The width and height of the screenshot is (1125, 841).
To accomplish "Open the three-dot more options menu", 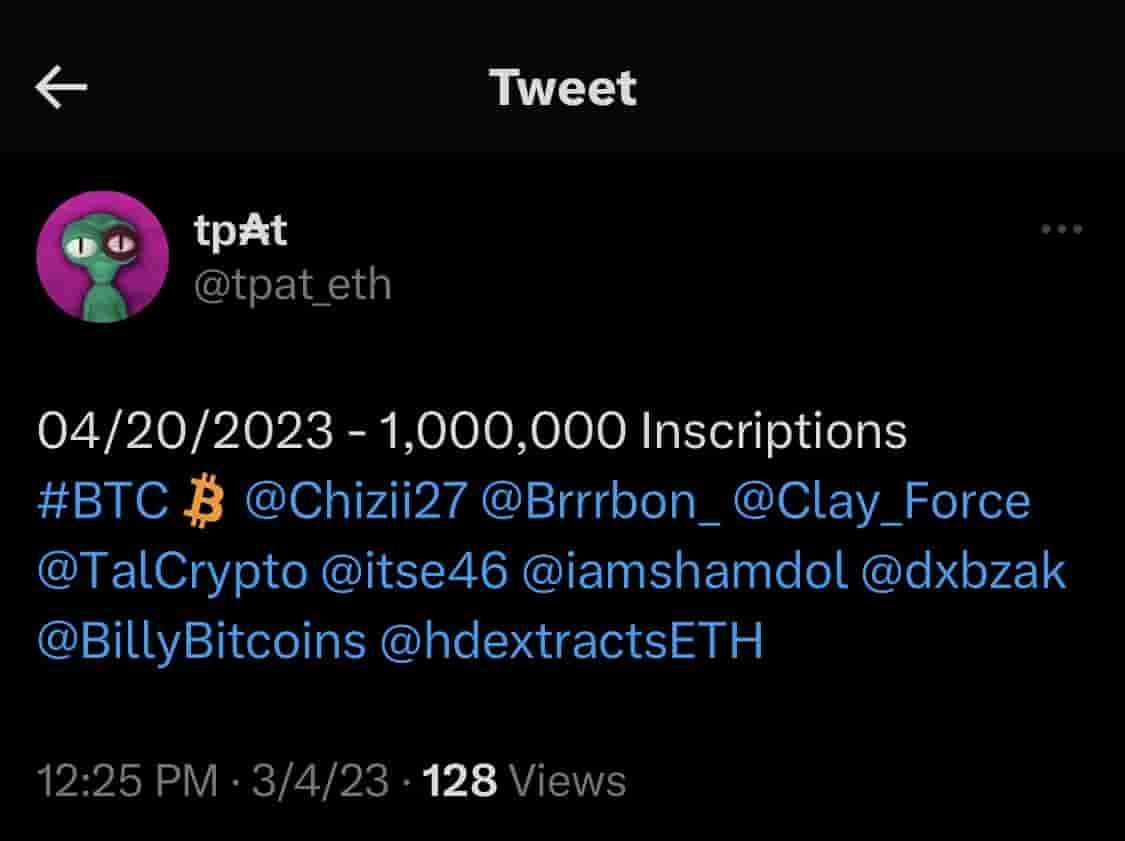I will coord(1061,230).
